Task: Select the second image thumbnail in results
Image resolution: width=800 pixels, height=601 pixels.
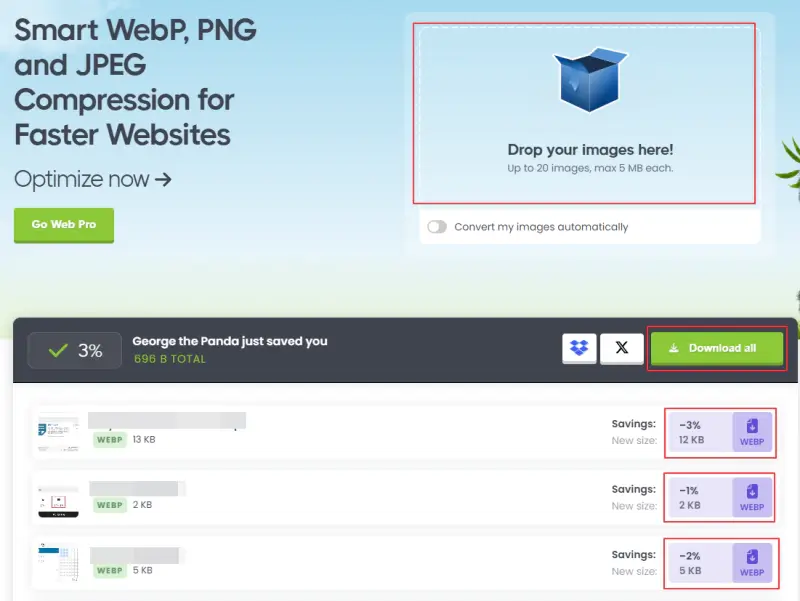Action: (x=58, y=498)
